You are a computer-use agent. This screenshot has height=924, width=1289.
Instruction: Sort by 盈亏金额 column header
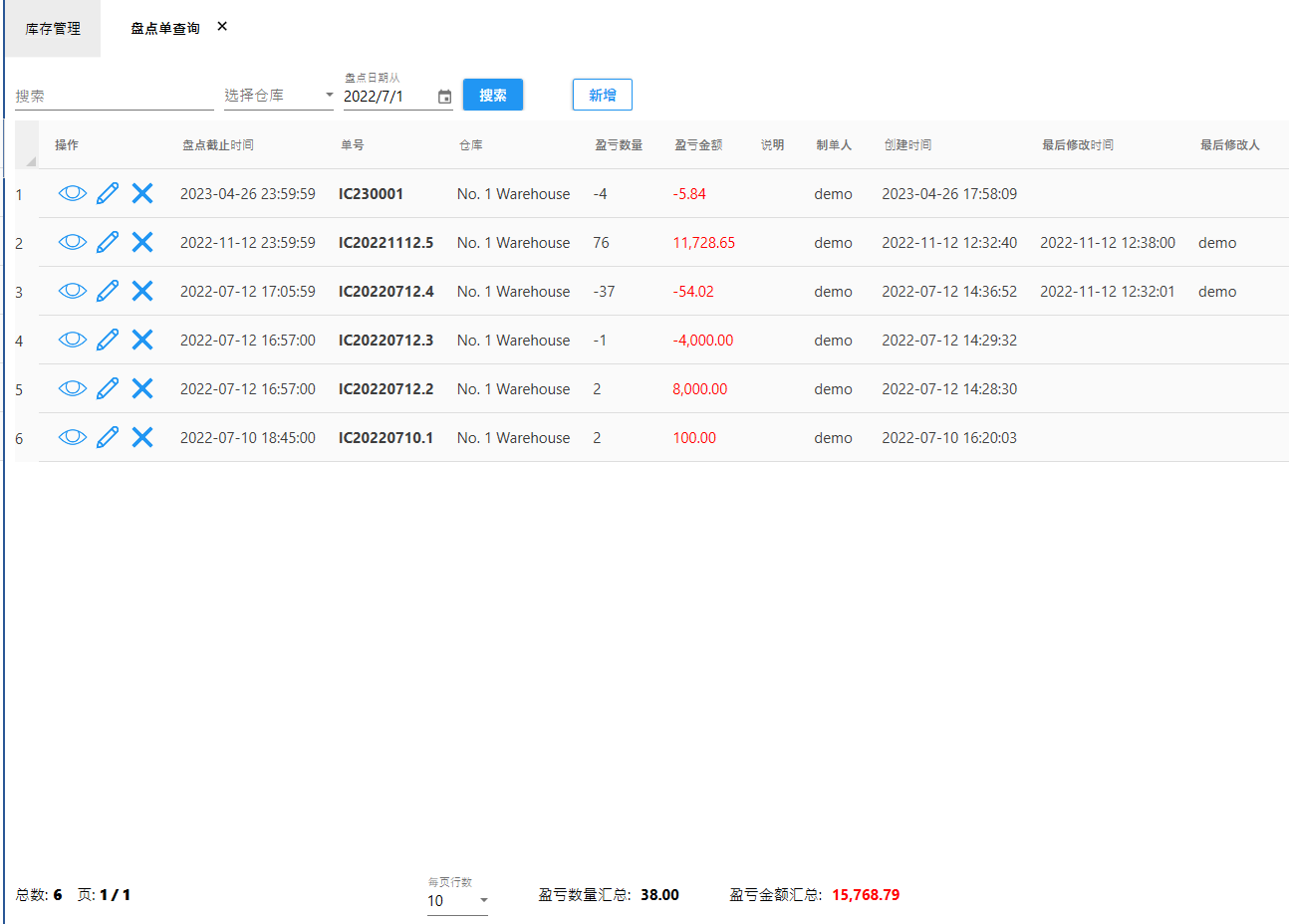[x=698, y=145]
